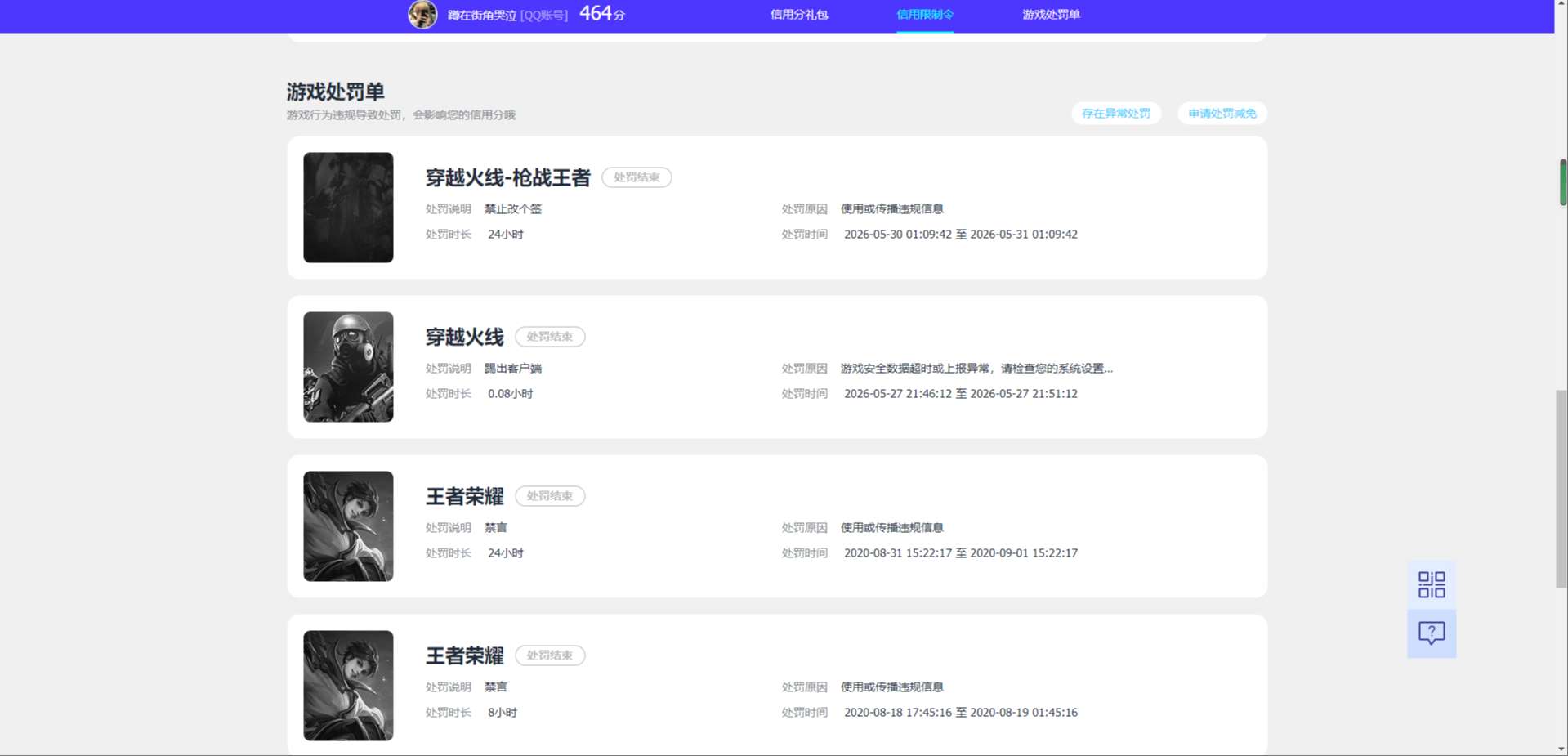Viewport: 1568px width, 756px height.
Task: Click punishment description 踢出客户端
Action: point(513,369)
